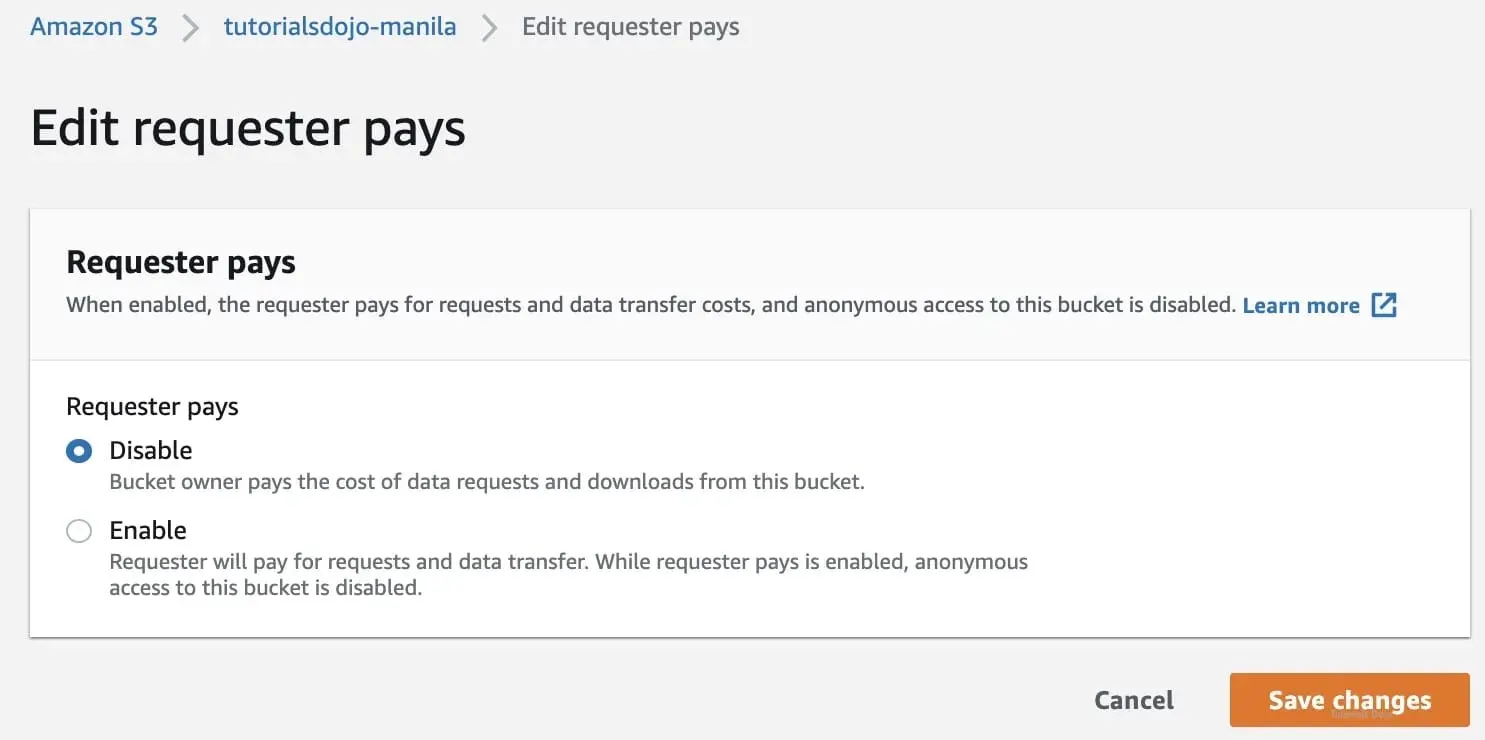
Task: Click the Edit requester pays page heading
Action: pyautogui.click(x=248, y=128)
